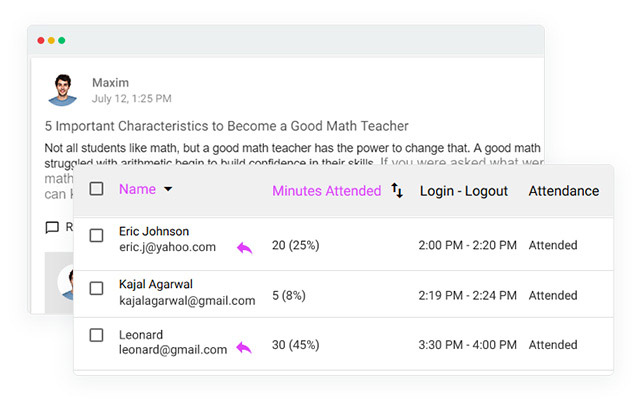Sort by the Minutes Attended column header

pos(326,191)
